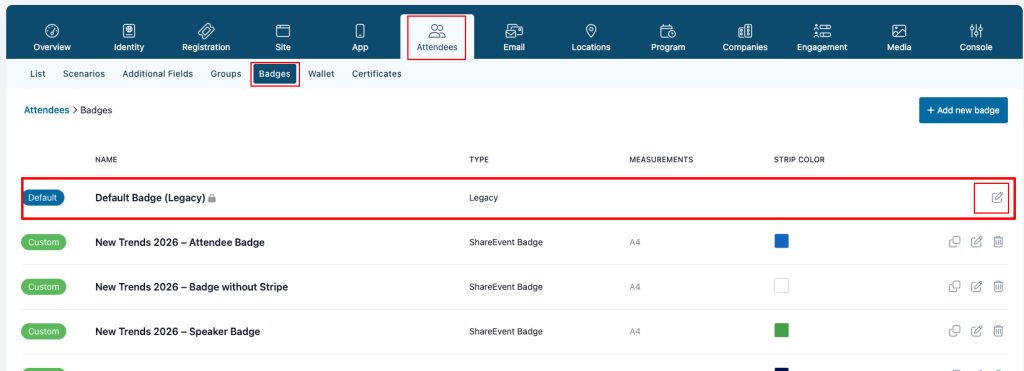Image resolution: width=1024 pixels, height=371 pixels.
Task: Open Additional Fields sub-tab
Action: pos(157,74)
